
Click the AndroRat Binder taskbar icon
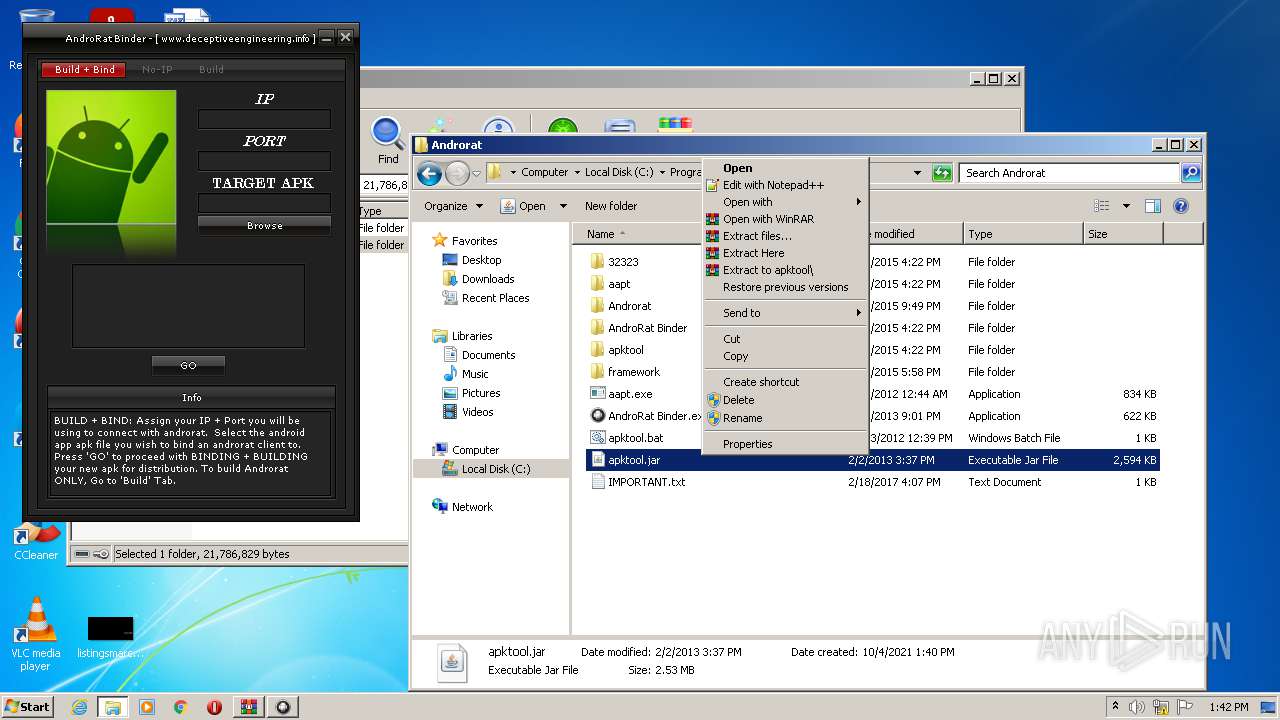283,707
